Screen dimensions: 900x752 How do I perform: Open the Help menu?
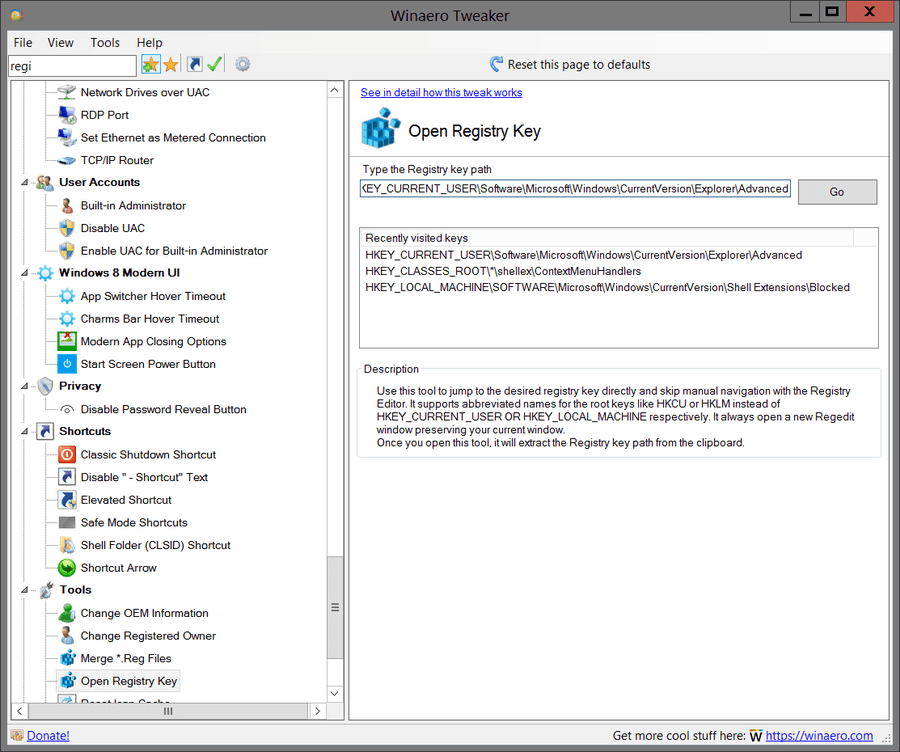pos(149,42)
